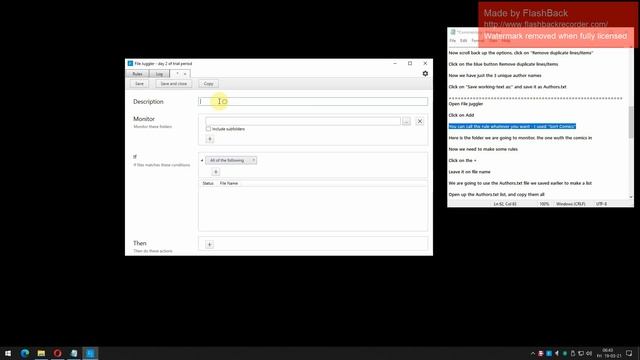Switch to Notepad taskbar icon
Image resolution: width=640 pixels, height=360 pixels.
74,353
